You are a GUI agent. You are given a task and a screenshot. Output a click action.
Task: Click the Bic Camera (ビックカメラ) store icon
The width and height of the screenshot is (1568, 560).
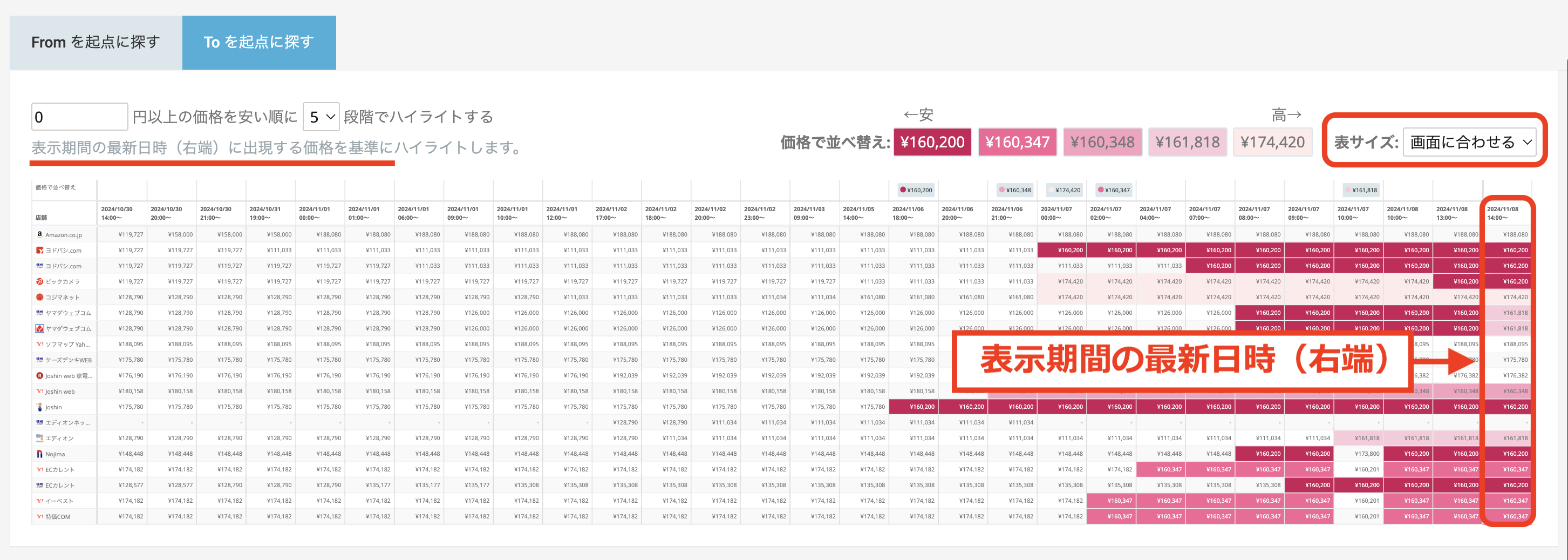coord(39,281)
